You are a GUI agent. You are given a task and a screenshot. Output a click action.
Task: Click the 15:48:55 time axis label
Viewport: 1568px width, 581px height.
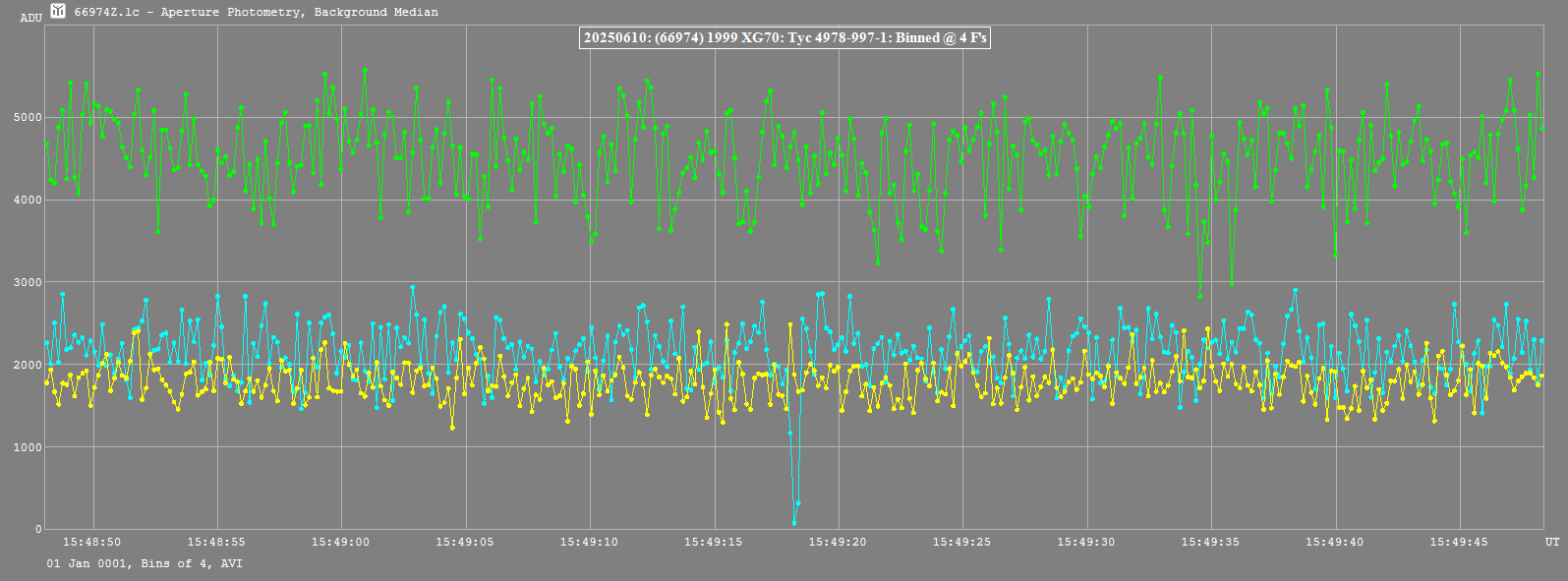point(217,542)
